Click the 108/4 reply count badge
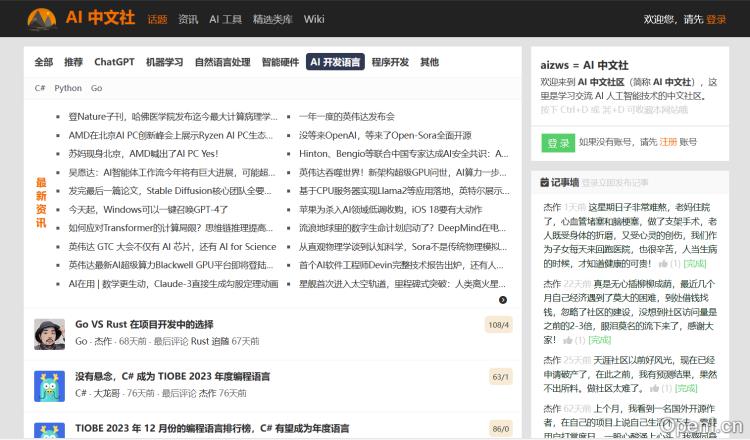The height and width of the screenshot is (440, 750). click(498, 325)
